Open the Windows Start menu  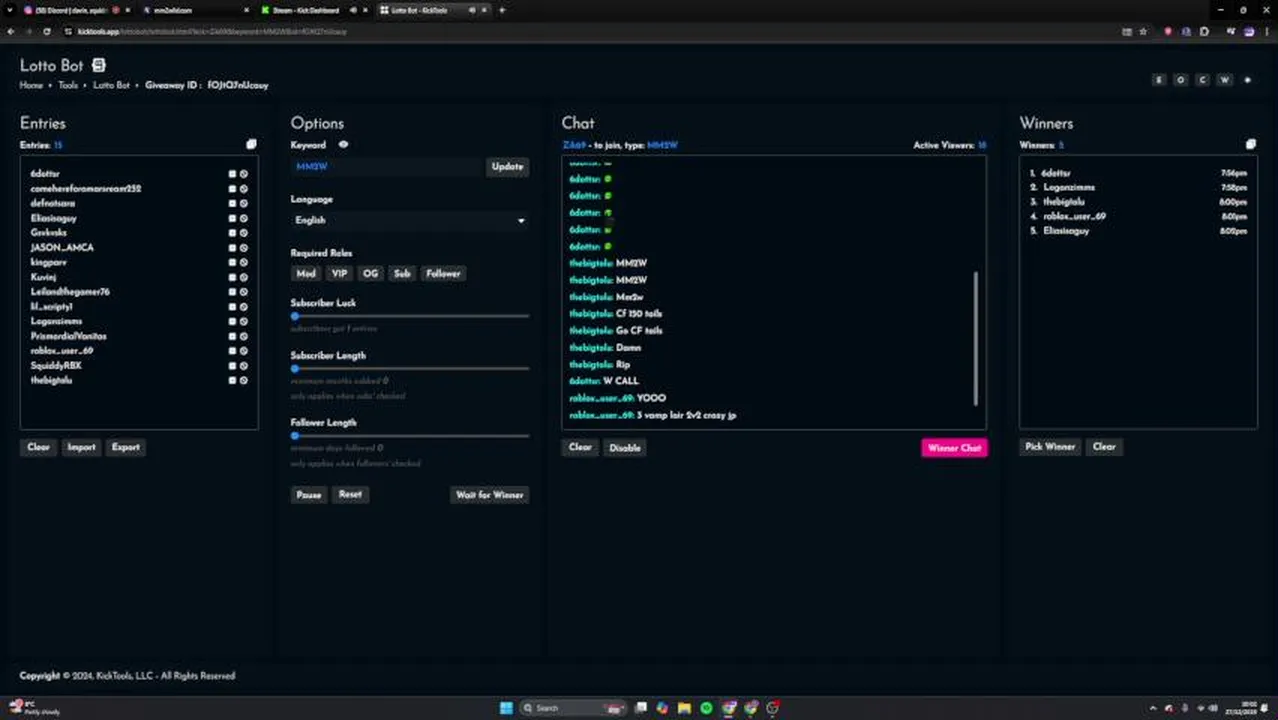point(506,708)
